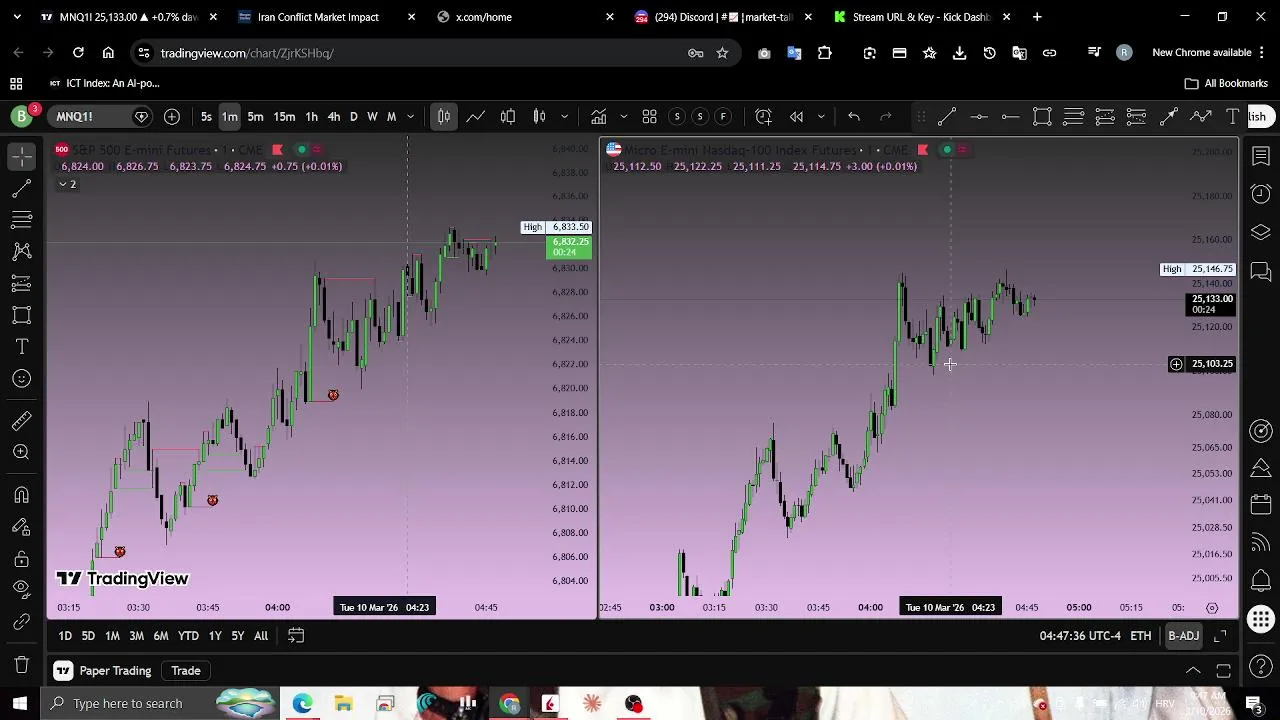Screen dimensions: 1280x720
Task: Open geometric shapes tool
Action: [21, 315]
